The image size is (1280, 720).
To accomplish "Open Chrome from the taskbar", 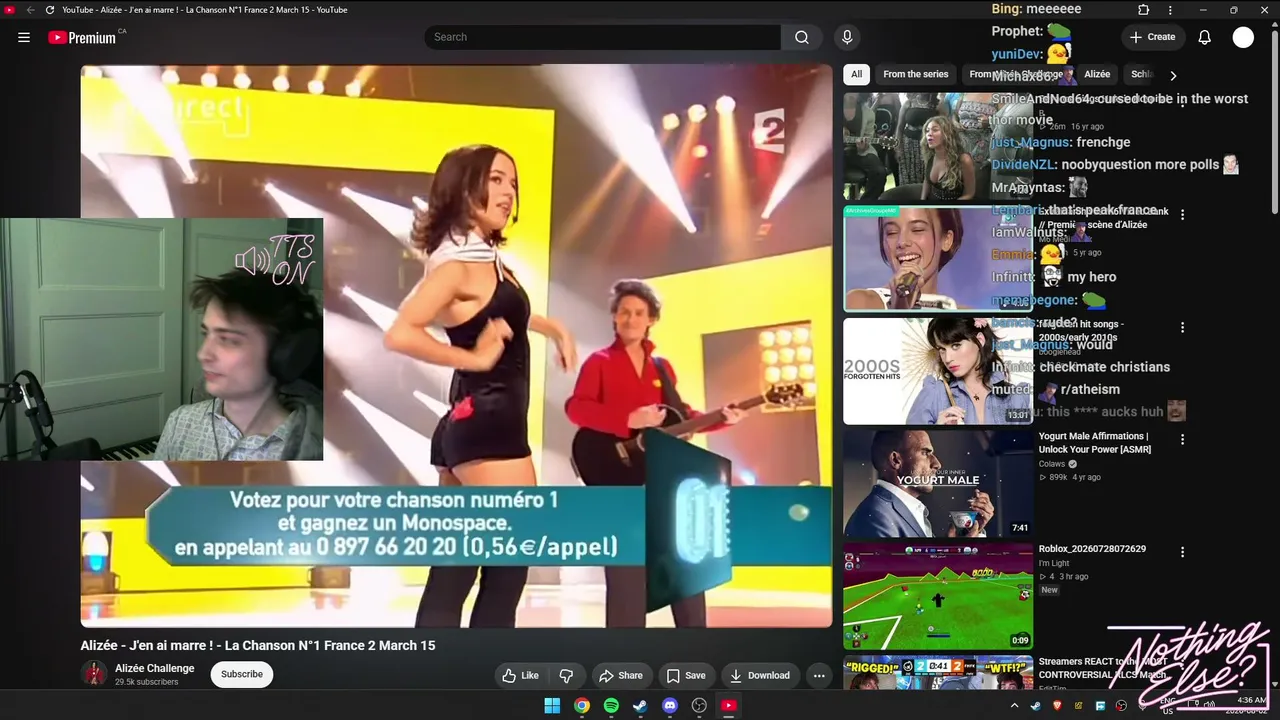I will 582,705.
